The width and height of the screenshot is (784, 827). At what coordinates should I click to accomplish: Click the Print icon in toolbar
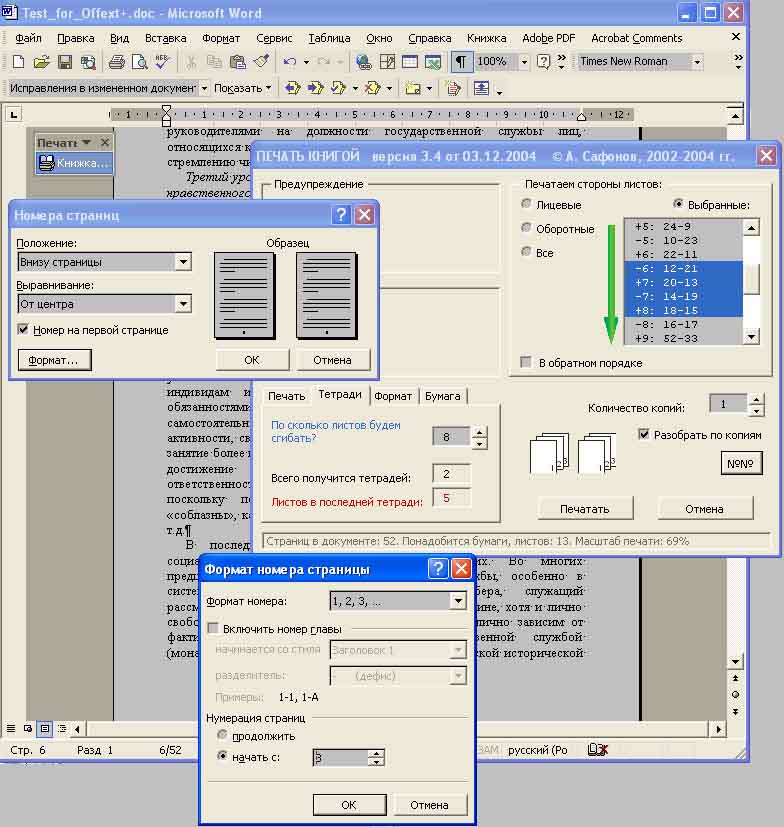click(x=116, y=62)
